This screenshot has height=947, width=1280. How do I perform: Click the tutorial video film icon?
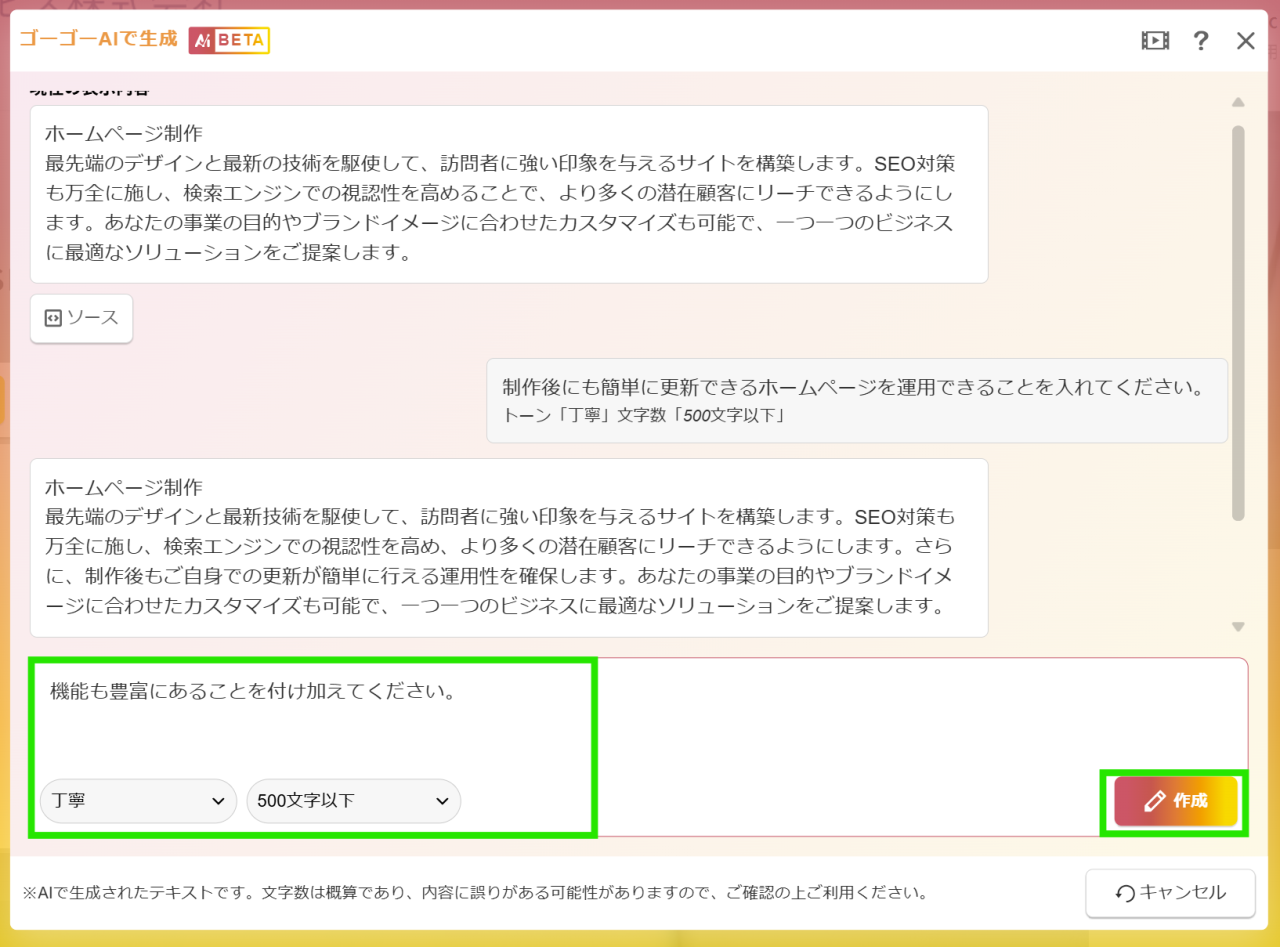tap(1155, 40)
